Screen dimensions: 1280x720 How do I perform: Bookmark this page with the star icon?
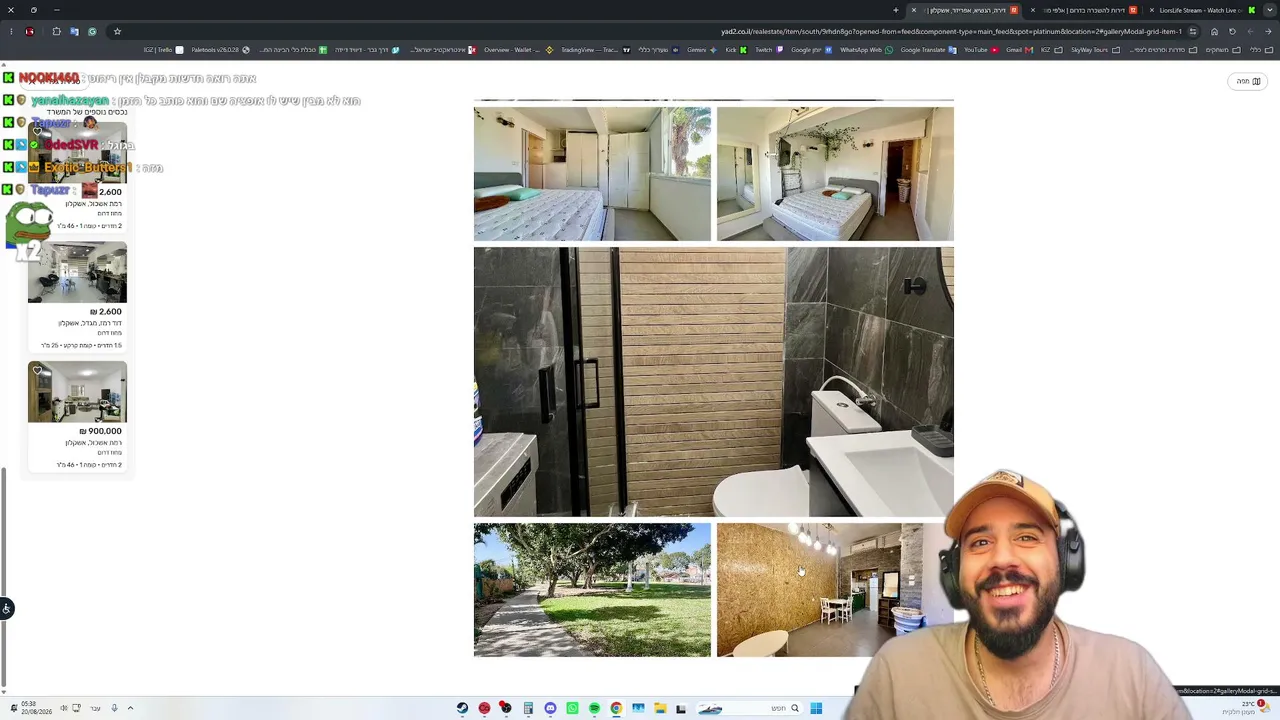117,31
